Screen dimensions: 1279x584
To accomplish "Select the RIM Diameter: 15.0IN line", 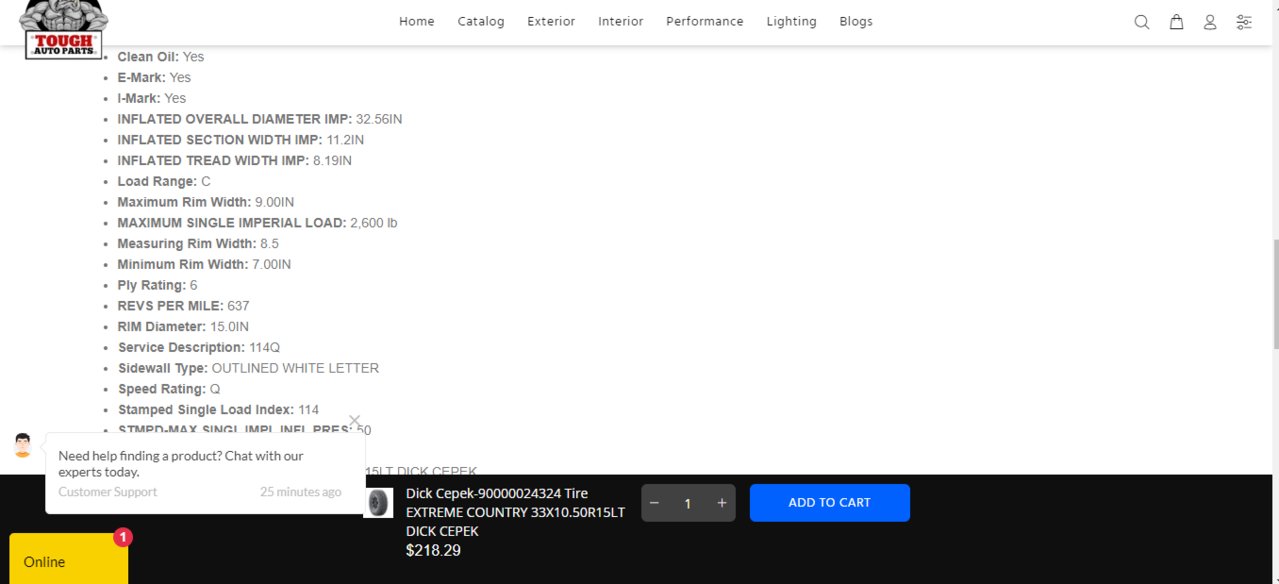I will click(183, 327).
